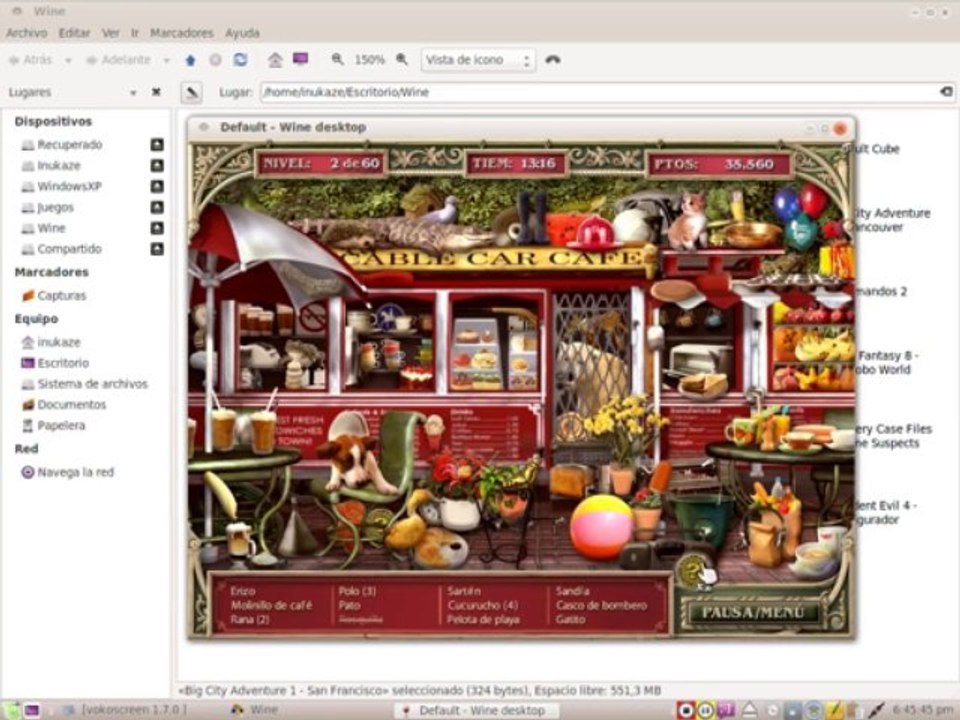Open the Marcadores menu
The height and width of the screenshot is (720, 960).
[182, 33]
